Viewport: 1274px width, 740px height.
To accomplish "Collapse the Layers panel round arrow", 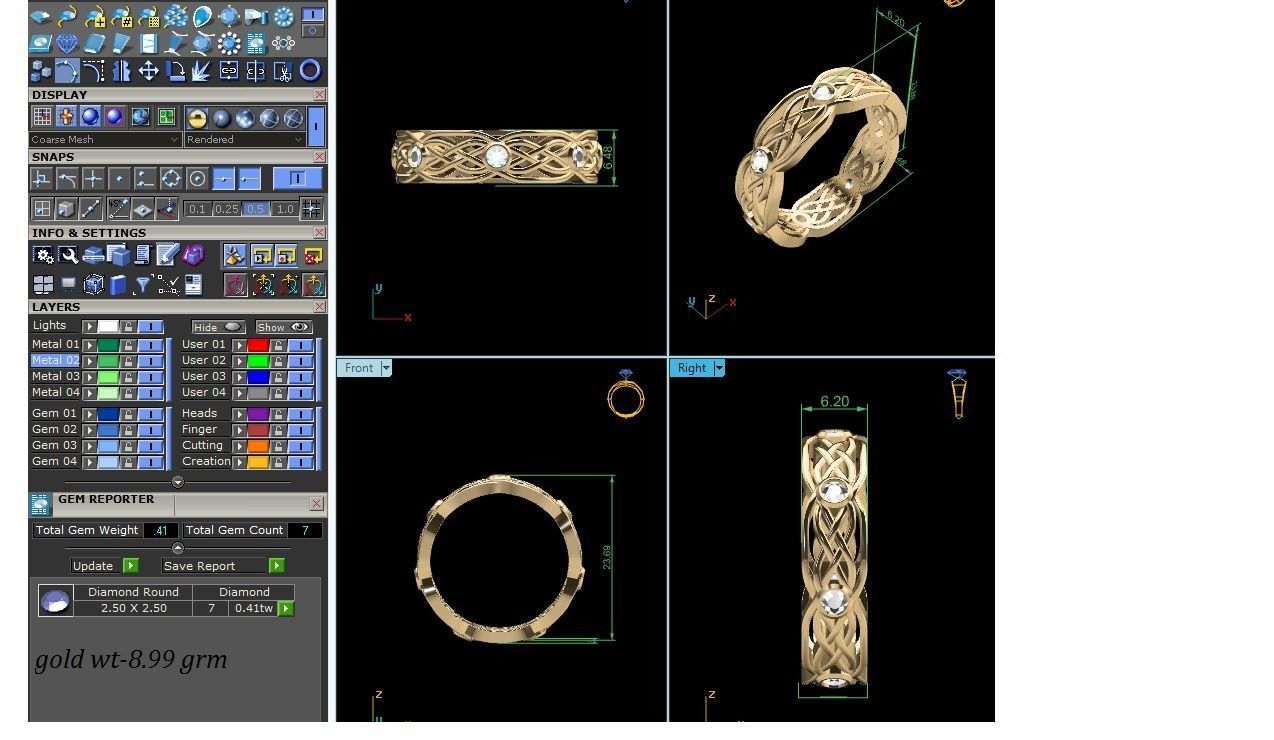I will point(178,482).
